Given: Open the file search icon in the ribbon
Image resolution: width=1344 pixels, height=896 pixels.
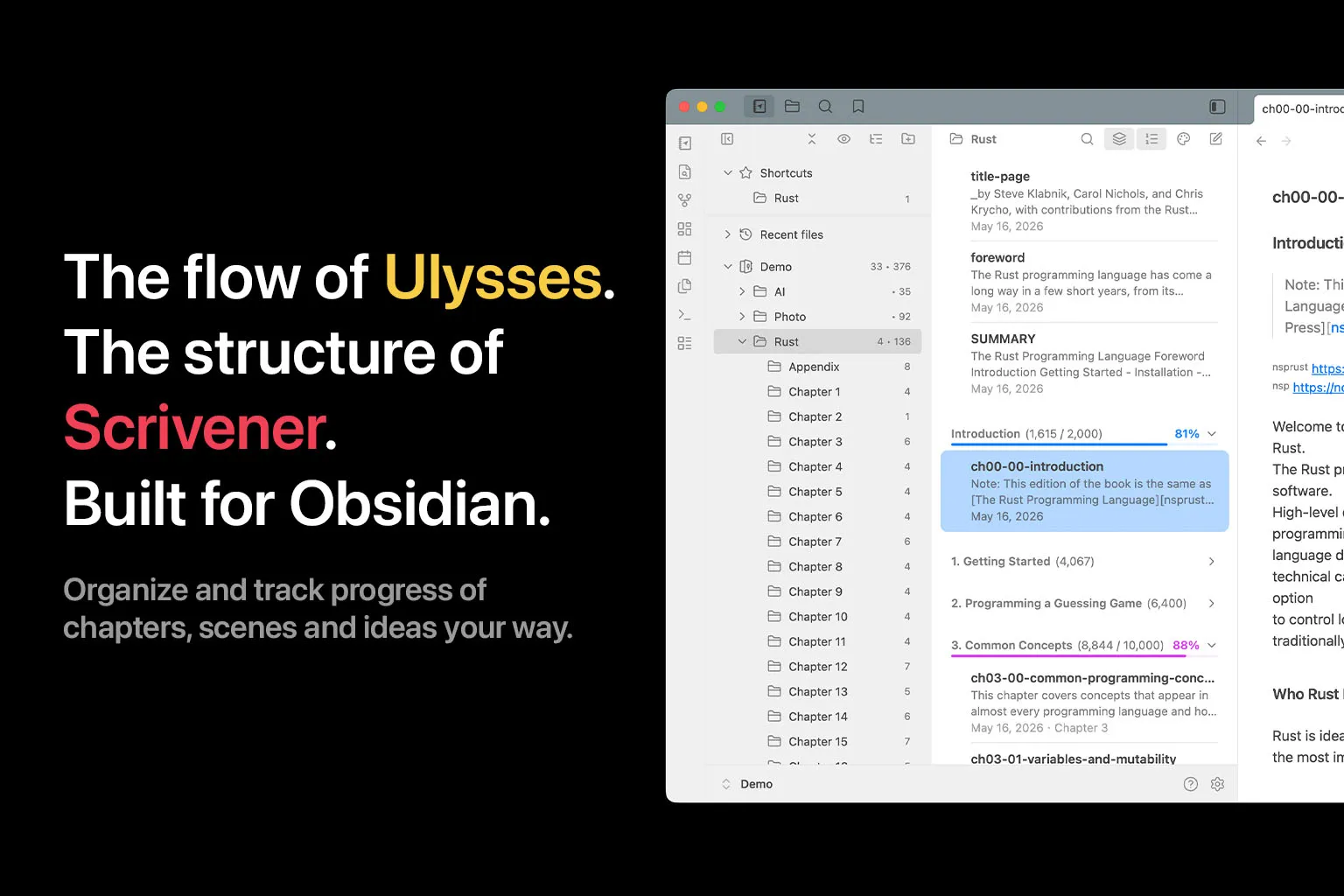Looking at the screenshot, I should coord(685,171).
